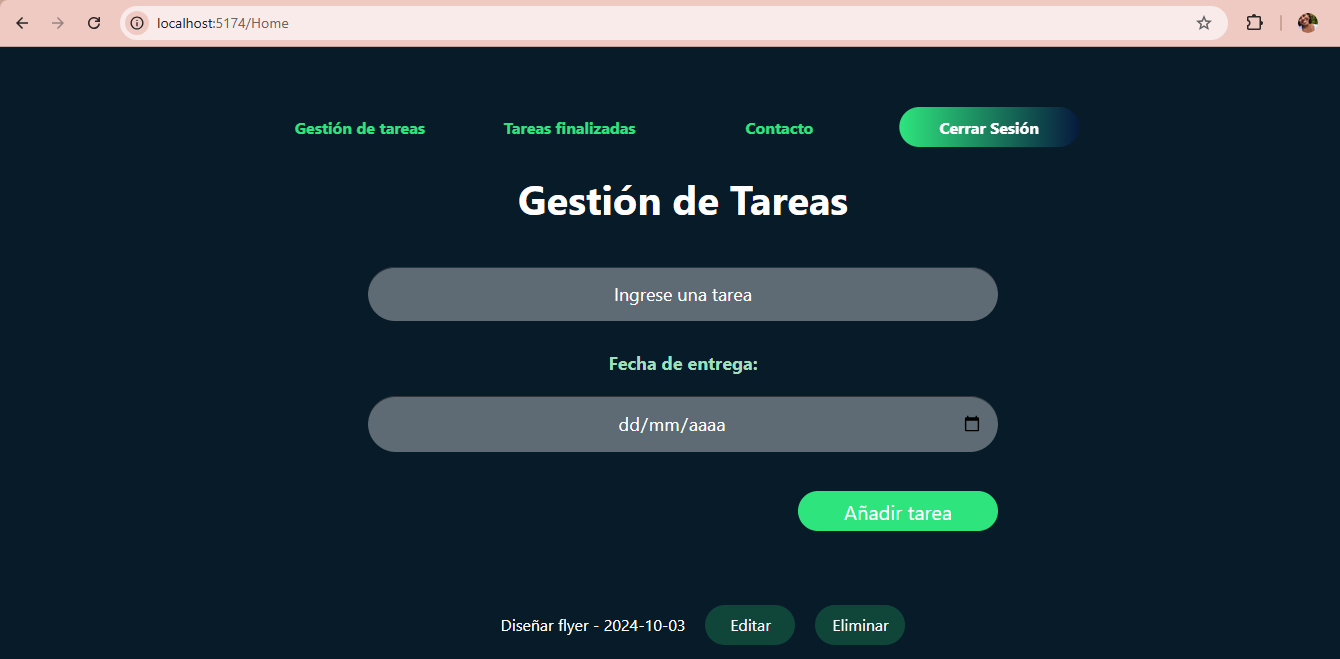
Task: Open the site information icon in address bar
Action: click(136, 22)
